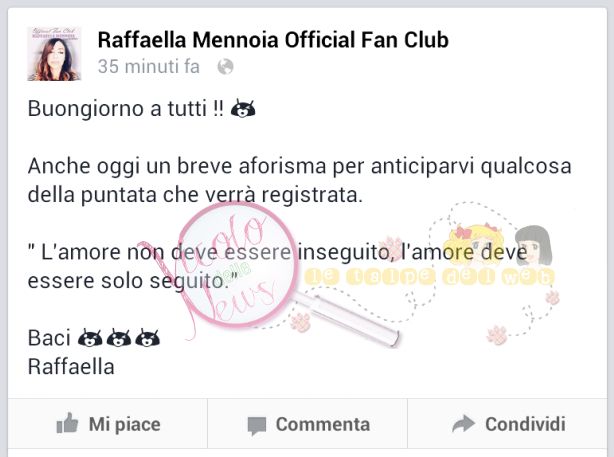
Task: Click the globe public visibility icon
Action: 226,67
